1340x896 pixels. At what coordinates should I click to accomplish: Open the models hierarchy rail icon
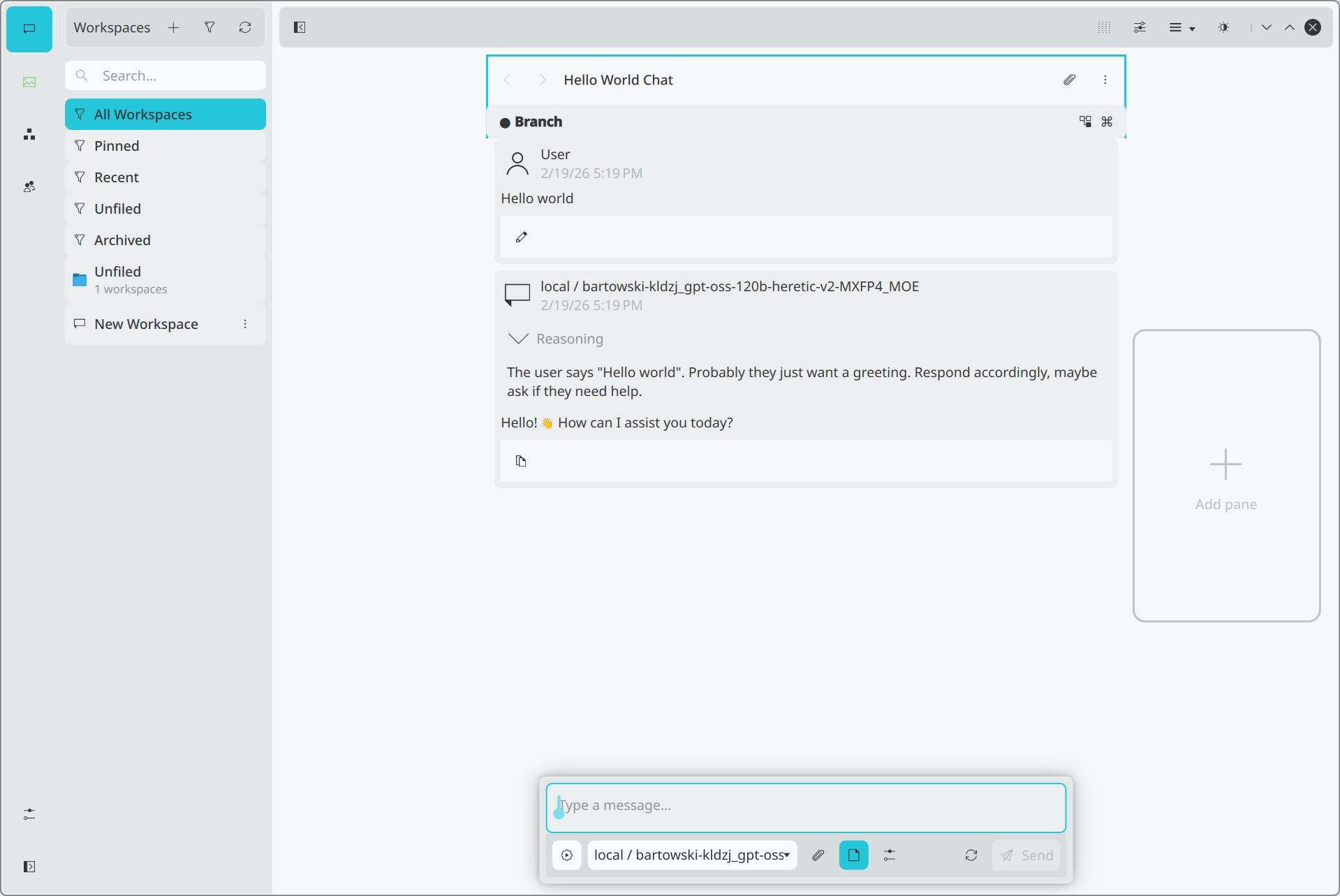[x=29, y=134]
